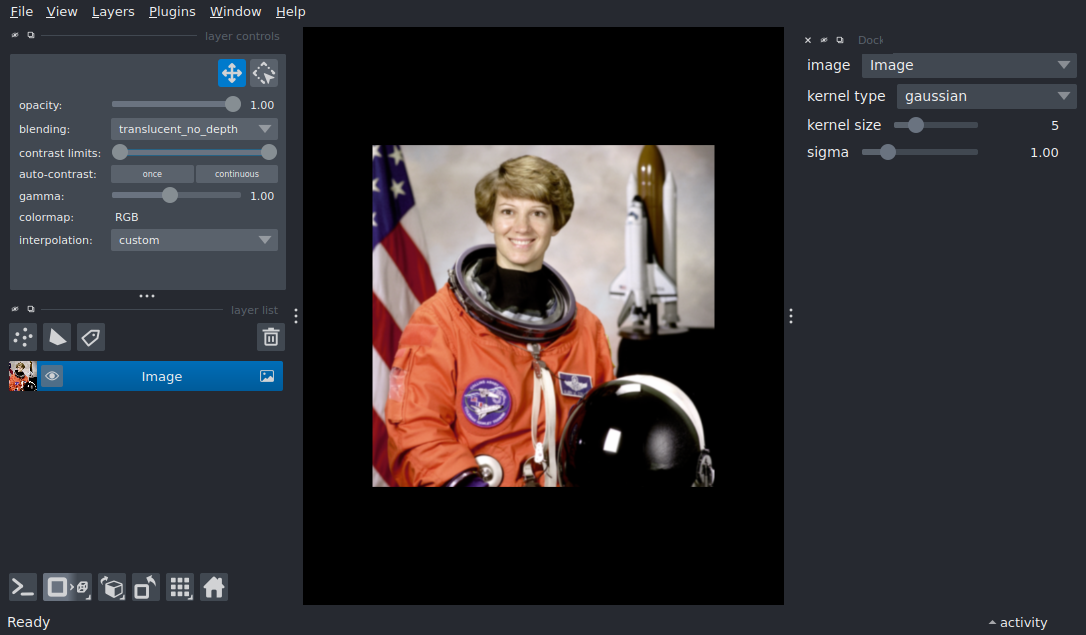Click the Ready status text
The image size is (1086, 635).
(x=28, y=622)
